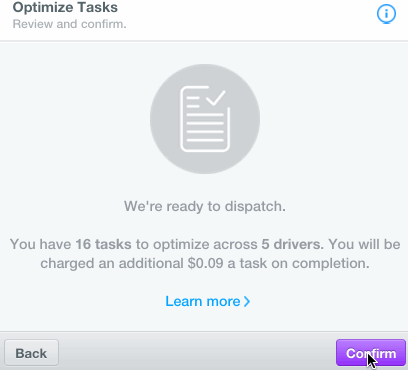
Task: Click the empty footer bar between the buttons
Action: point(197,353)
